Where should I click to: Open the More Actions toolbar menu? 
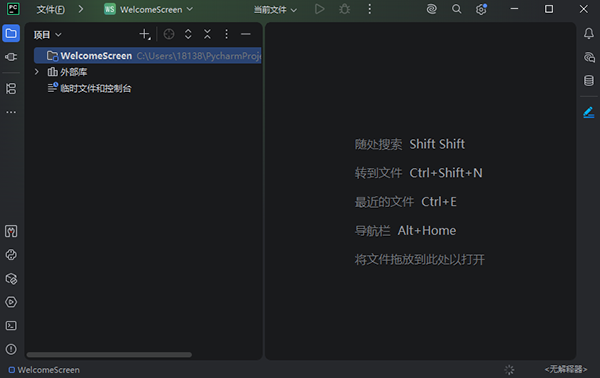[x=369, y=9]
